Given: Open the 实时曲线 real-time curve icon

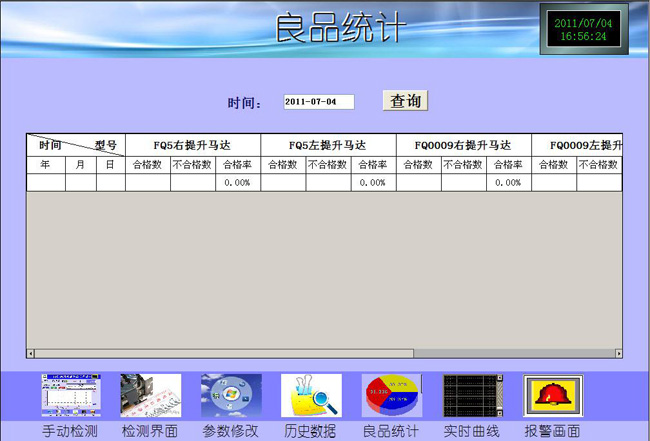Looking at the screenshot, I should click(x=473, y=395).
